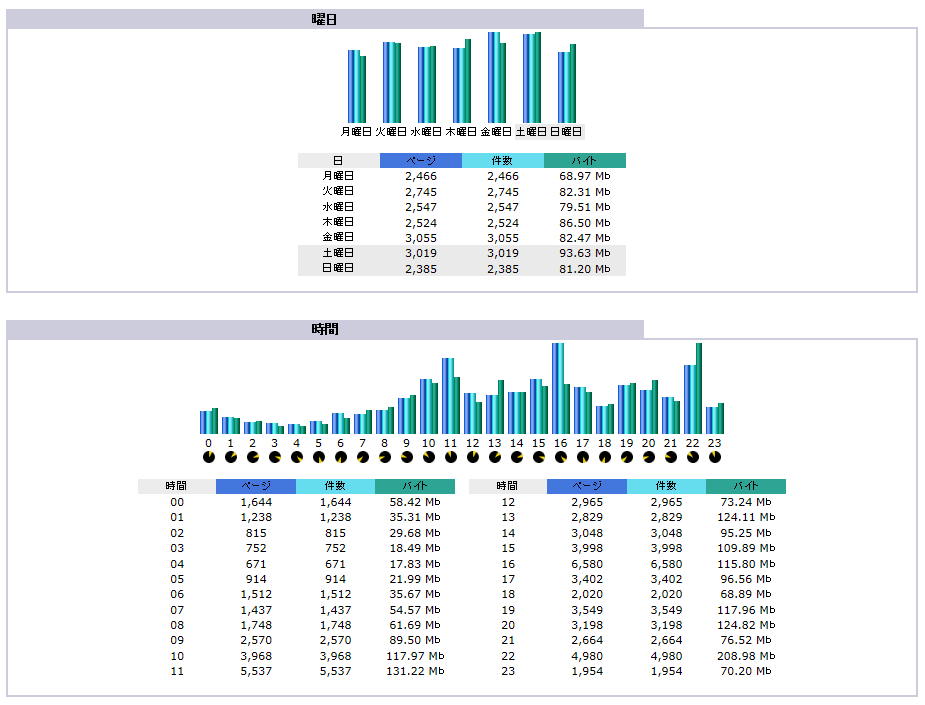Click the 82.47 Mb value for 金曜日
This screenshot has height=705, width=925.
(585, 238)
